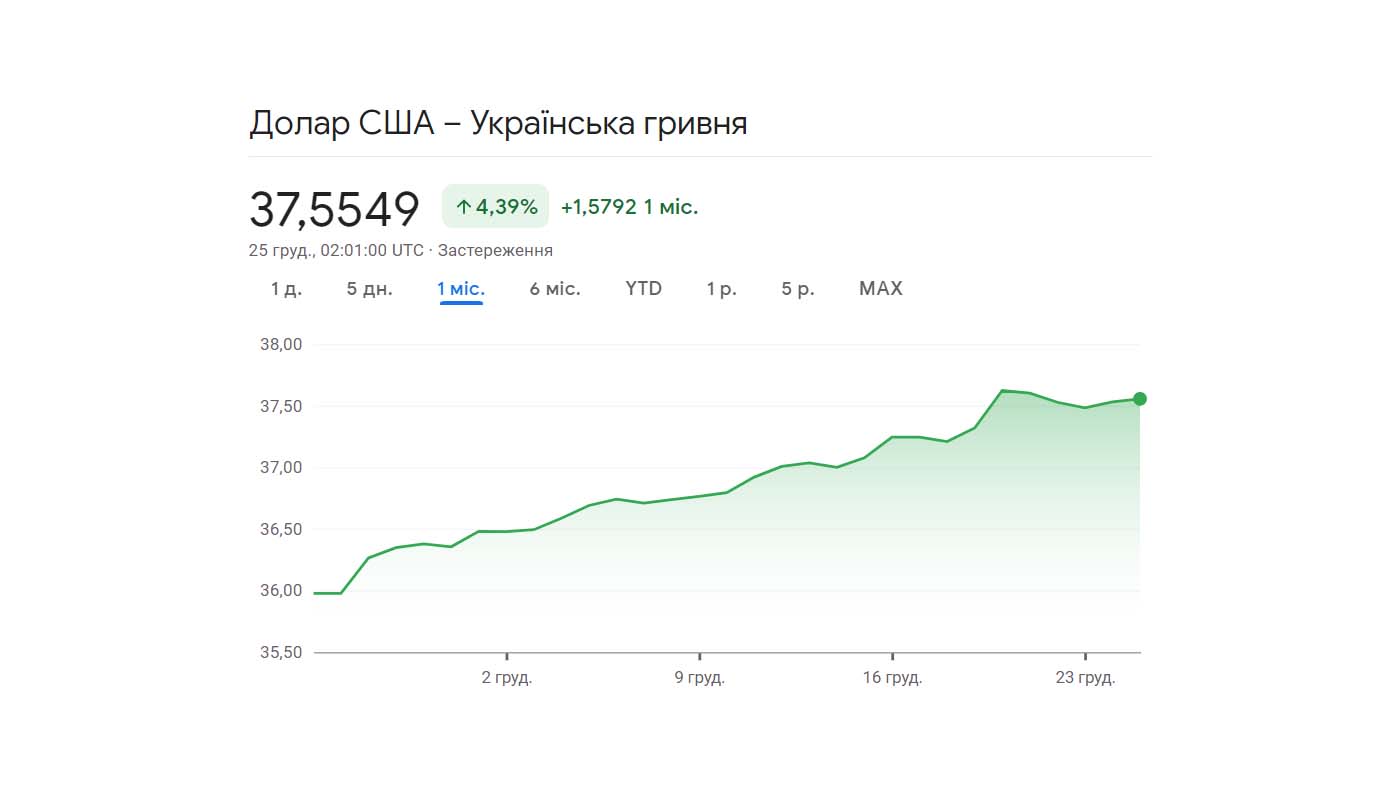Select the MAX range tab
The height and width of the screenshot is (800, 1400).
(x=881, y=289)
